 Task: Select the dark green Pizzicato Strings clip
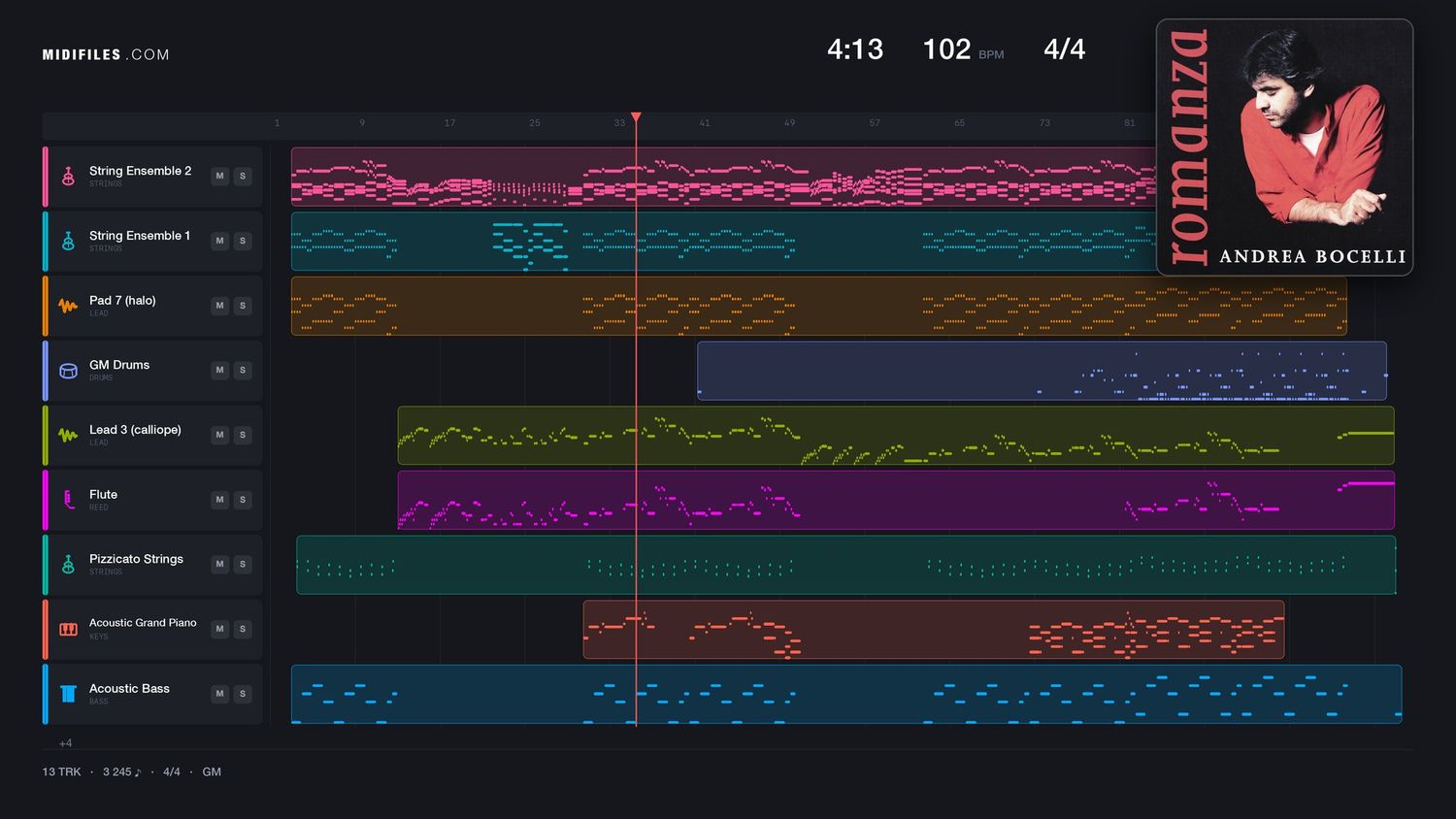[x=846, y=565]
